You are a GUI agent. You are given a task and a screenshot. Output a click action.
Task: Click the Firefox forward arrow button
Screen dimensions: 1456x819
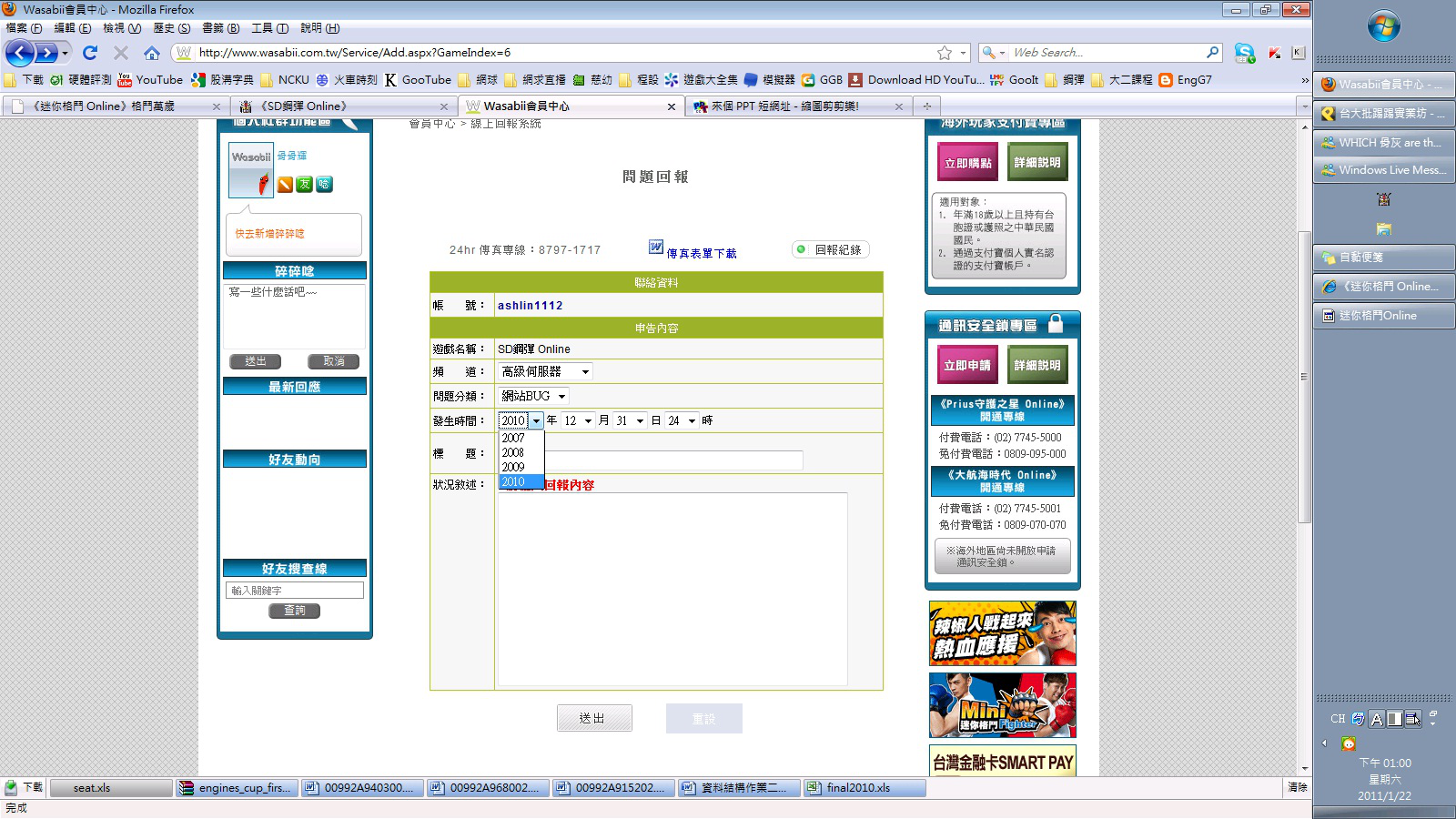(x=46, y=53)
